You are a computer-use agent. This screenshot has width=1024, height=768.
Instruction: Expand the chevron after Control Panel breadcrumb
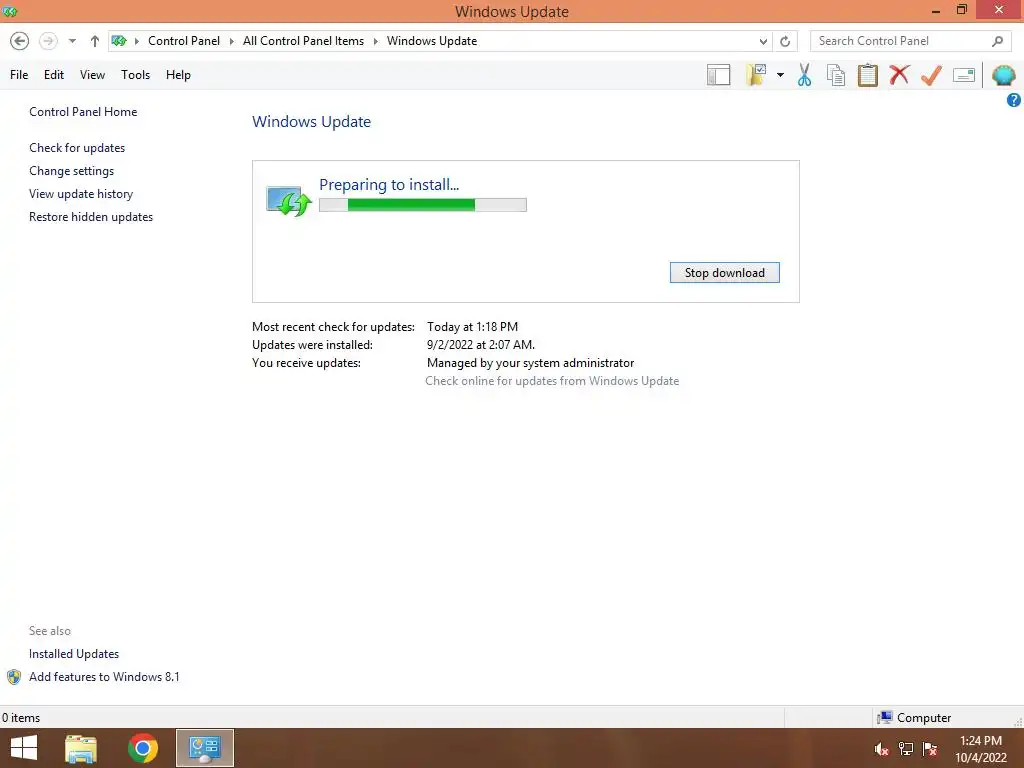coord(231,41)
